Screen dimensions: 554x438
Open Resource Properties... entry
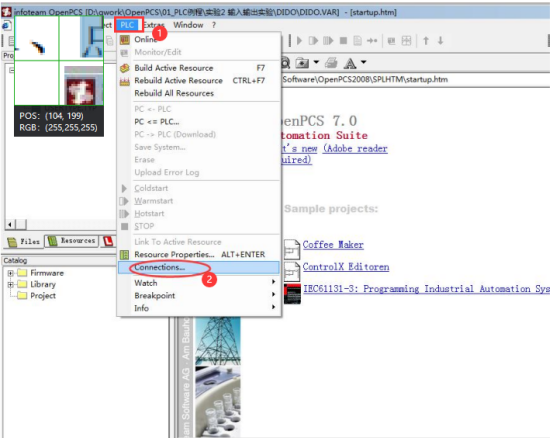(199, 254)
